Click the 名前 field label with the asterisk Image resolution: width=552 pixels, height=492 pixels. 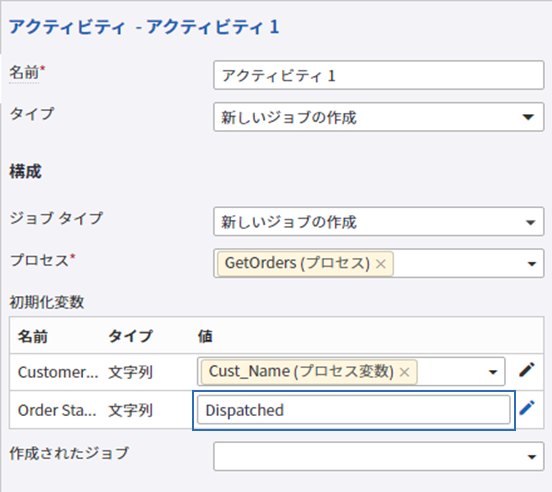27,72
